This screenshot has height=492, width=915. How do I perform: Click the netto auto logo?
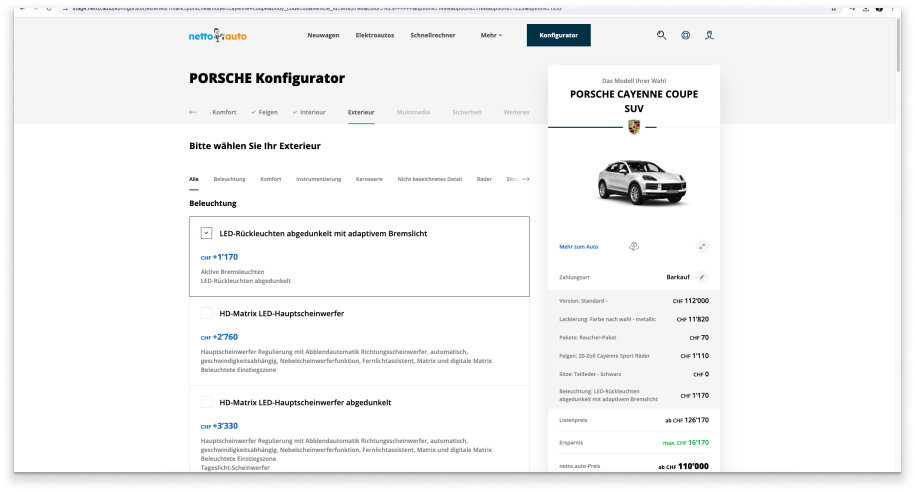click(217, 36)
